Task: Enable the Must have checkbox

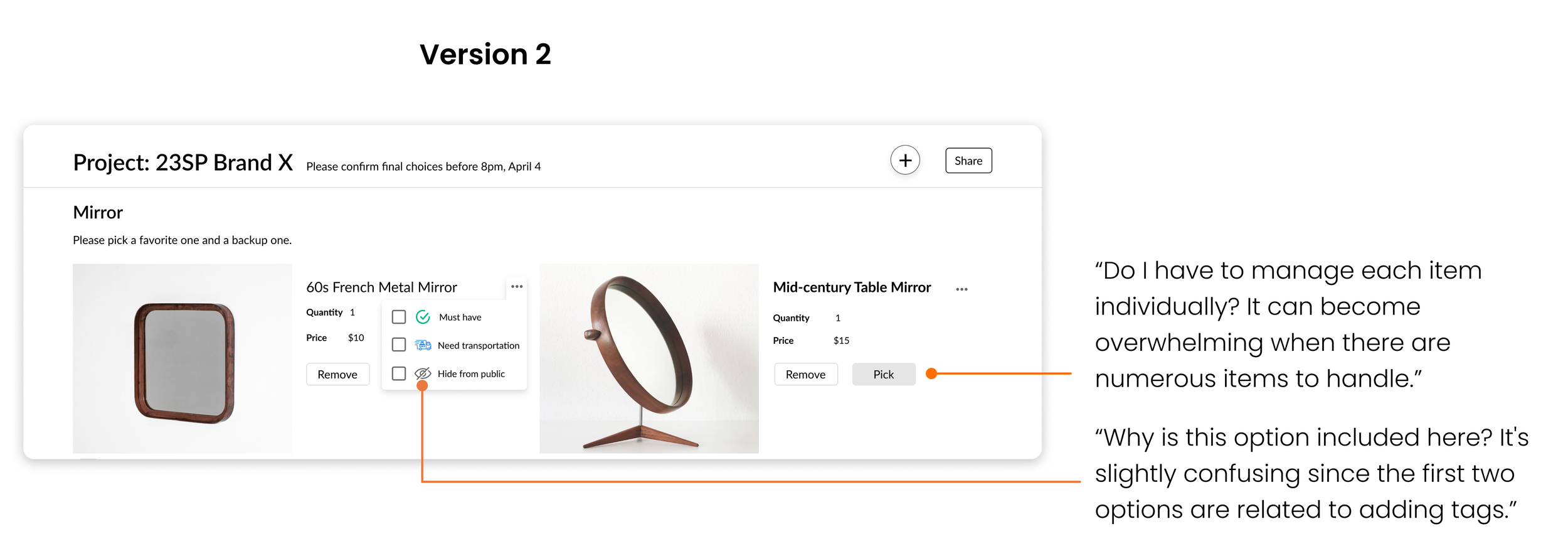Action: [x=399, y=317]
